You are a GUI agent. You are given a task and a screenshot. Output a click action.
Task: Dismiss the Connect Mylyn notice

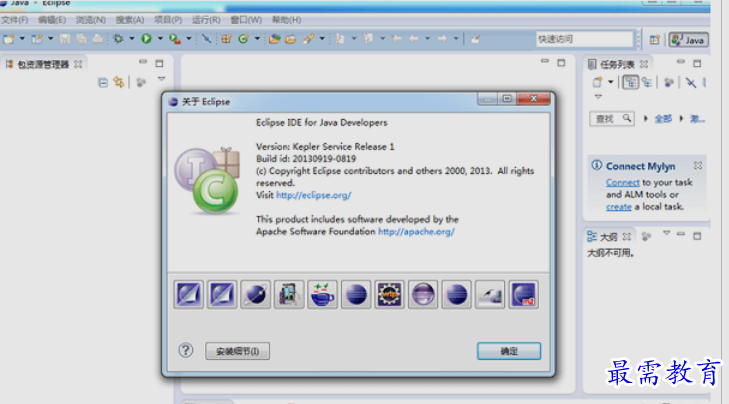697,166
